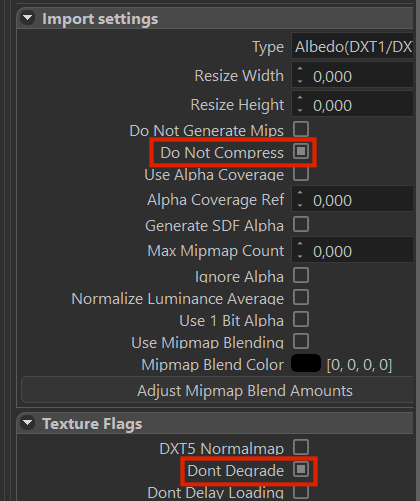Increase Resize Width with the up arrow

(x=300, y=69)
